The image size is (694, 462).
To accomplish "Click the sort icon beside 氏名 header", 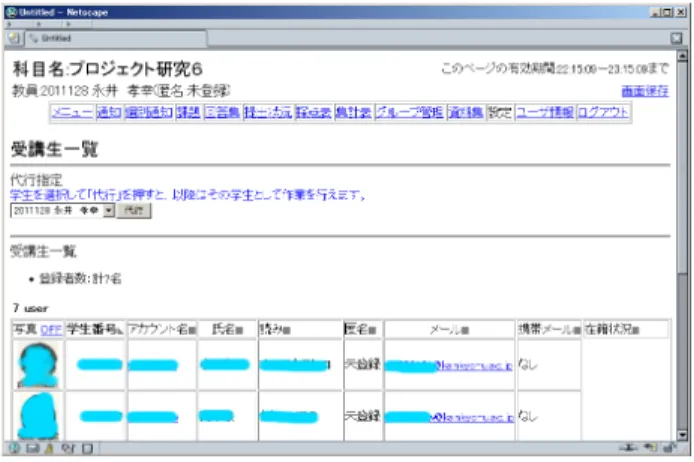I will point(239,331).
